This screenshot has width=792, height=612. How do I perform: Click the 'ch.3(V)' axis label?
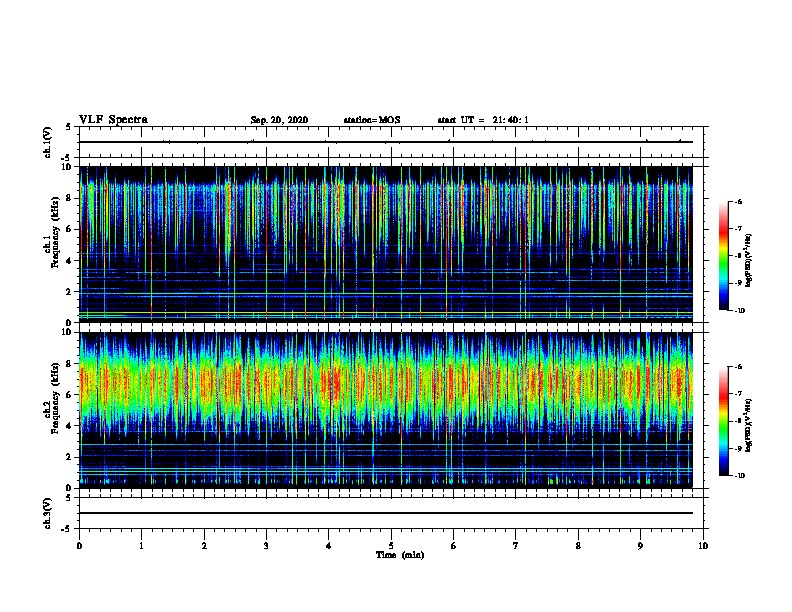click(48, 513)
